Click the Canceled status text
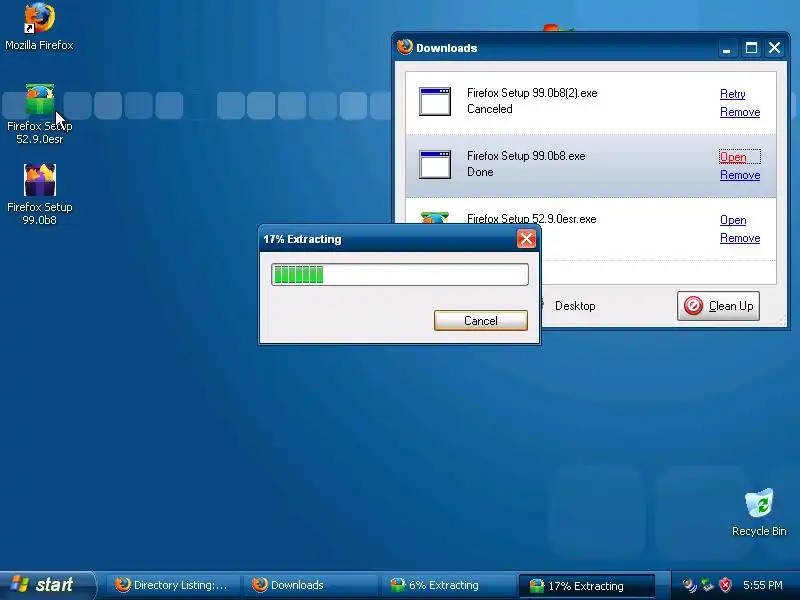The height and width of the screenshot is (600, 800). pyautogui.click(x=490, y=109)
